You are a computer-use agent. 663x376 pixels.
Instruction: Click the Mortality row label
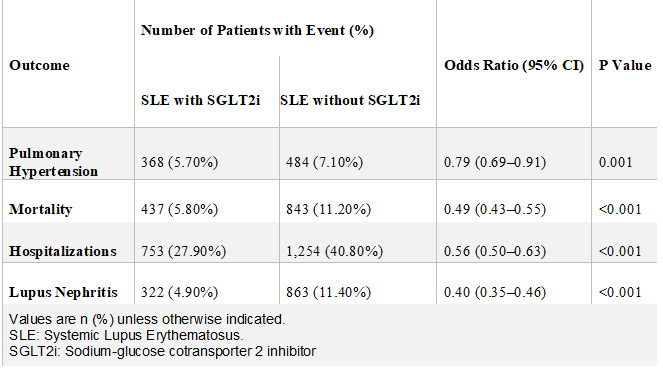coord(41,209)
